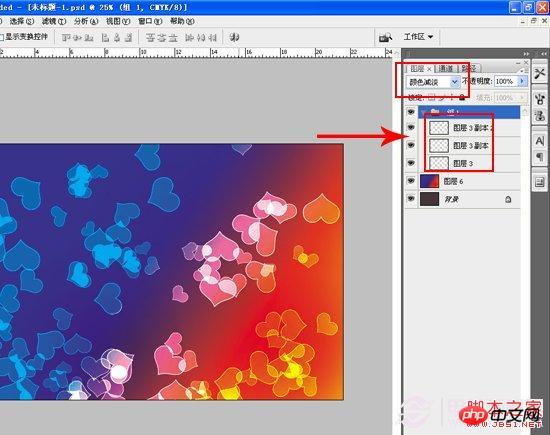Click the Distribute horizontal centers icon
The image size is (550, 435).
[201, 38]
